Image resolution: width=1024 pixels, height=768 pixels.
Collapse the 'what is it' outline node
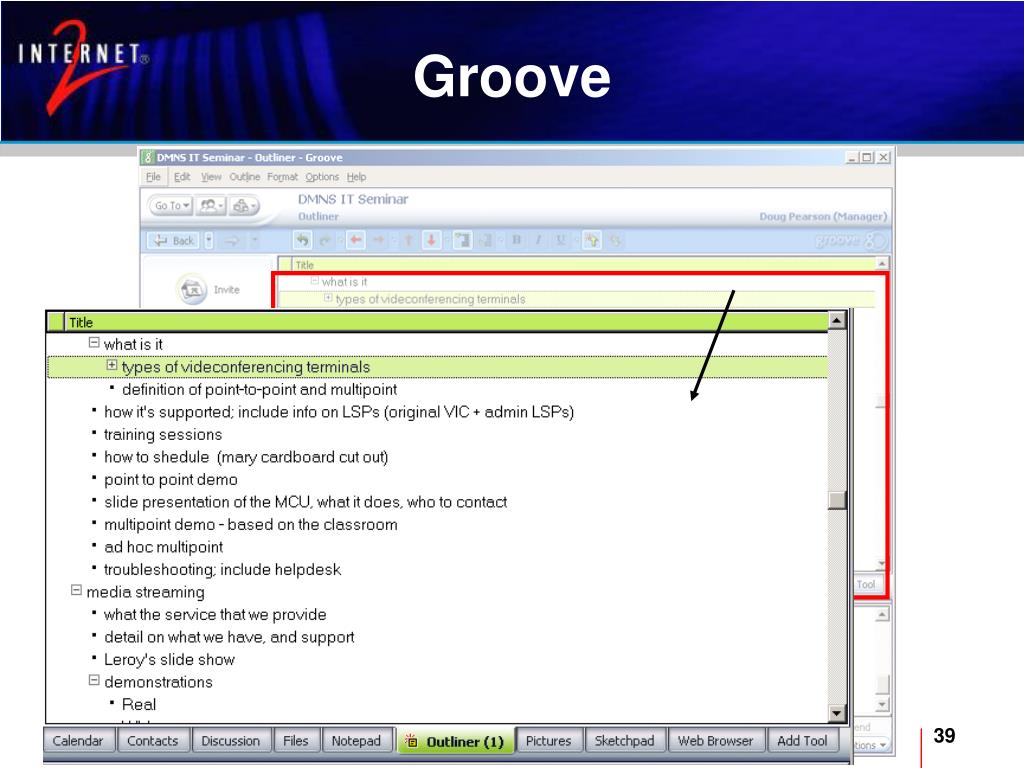click(93, 343)
